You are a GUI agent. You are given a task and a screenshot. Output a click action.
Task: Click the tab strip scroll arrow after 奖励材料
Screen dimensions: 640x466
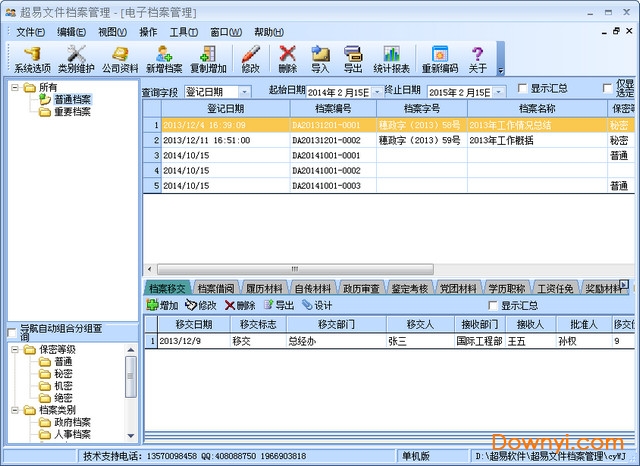pyautogui.click(x=624, y=284)
